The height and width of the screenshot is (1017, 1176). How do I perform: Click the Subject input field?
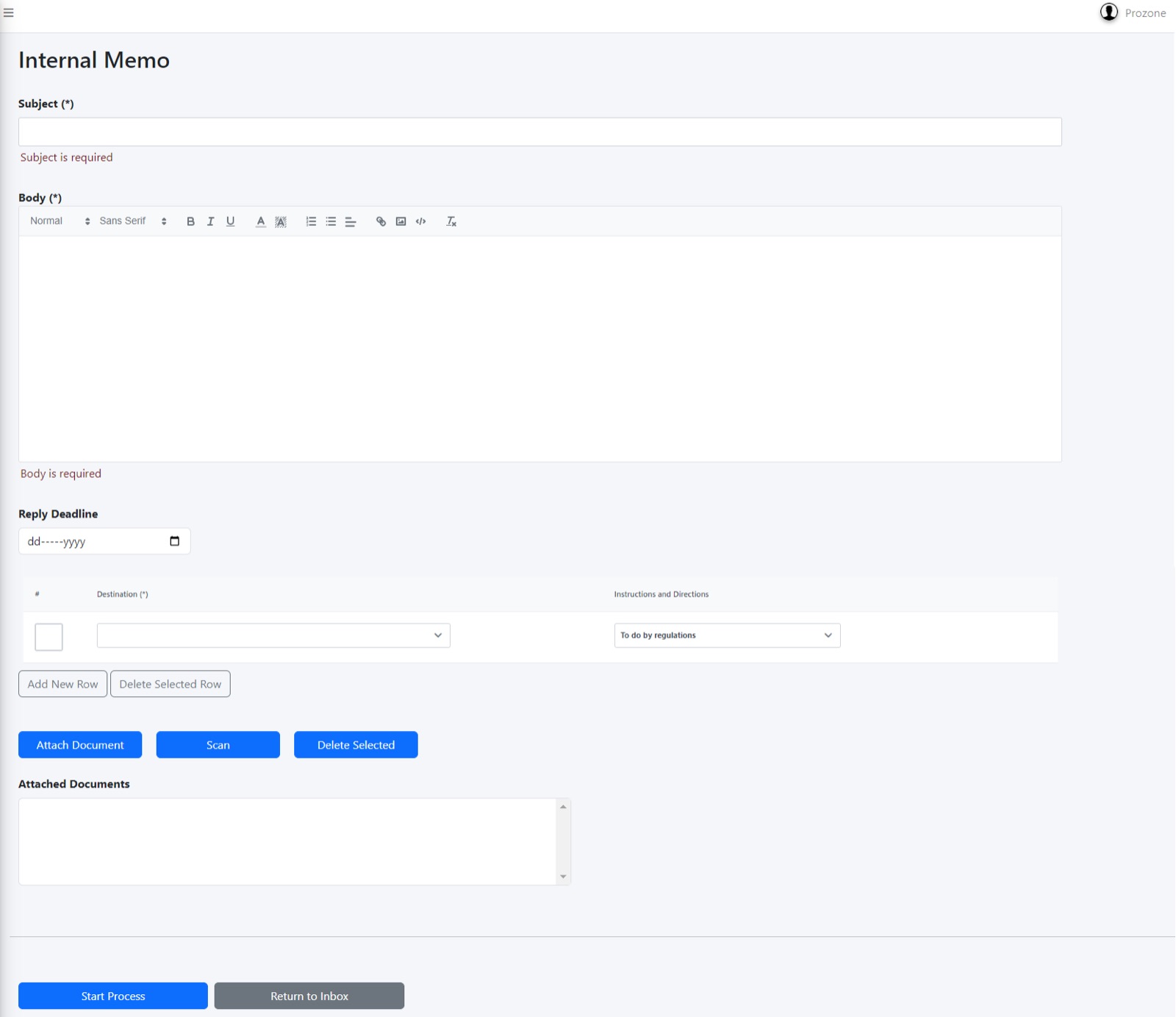(540, 132)
